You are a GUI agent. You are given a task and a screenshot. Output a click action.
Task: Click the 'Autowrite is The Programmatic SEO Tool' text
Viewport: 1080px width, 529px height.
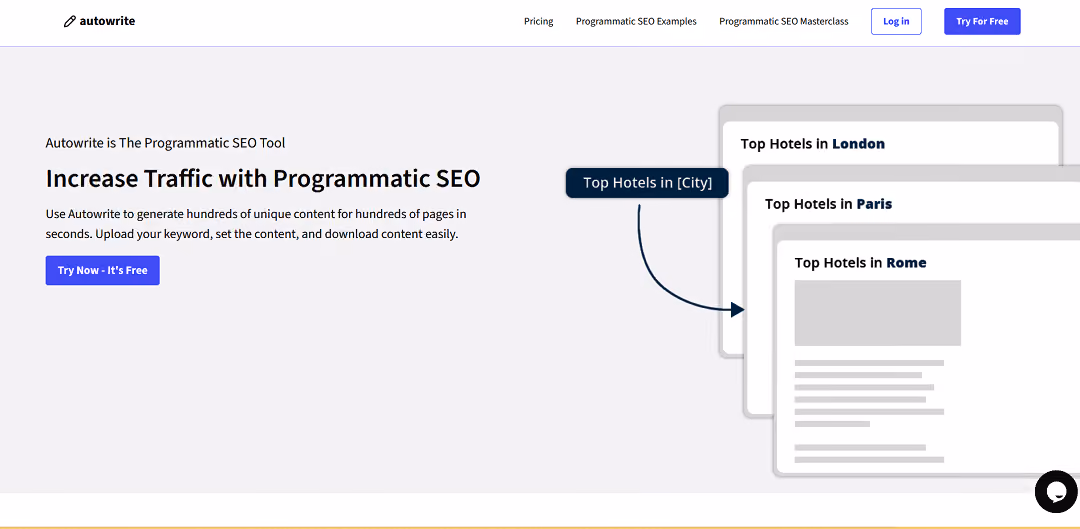click(x=165, y=143)
